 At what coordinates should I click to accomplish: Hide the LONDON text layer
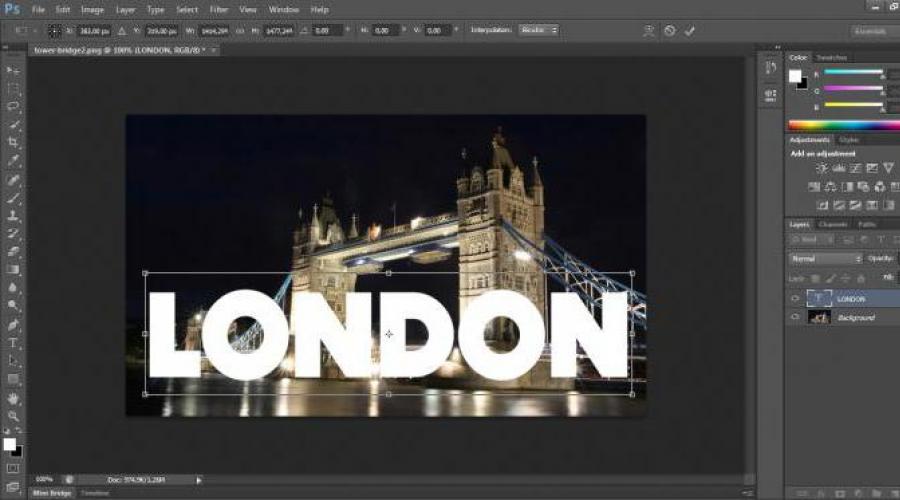(x=795, y=299)
